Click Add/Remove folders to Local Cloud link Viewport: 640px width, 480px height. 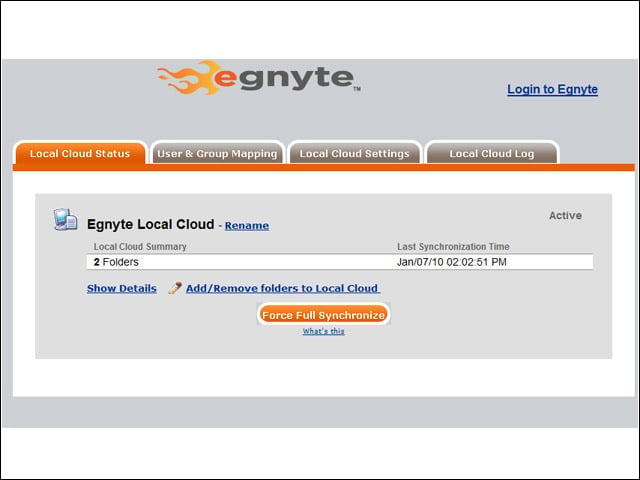coord(283,288)
